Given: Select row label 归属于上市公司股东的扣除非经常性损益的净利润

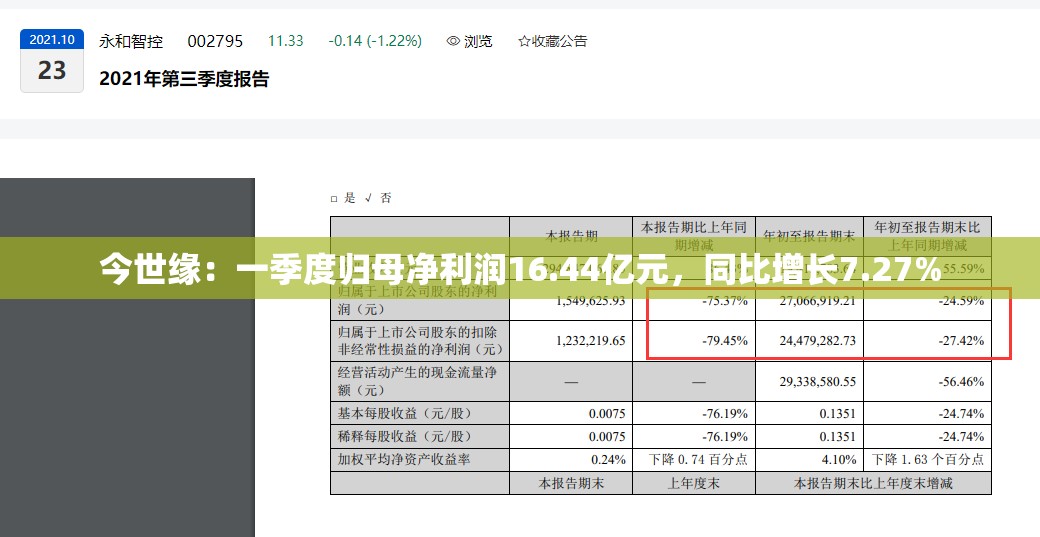Looking at the screenshot, I should (x=420, y=341).
